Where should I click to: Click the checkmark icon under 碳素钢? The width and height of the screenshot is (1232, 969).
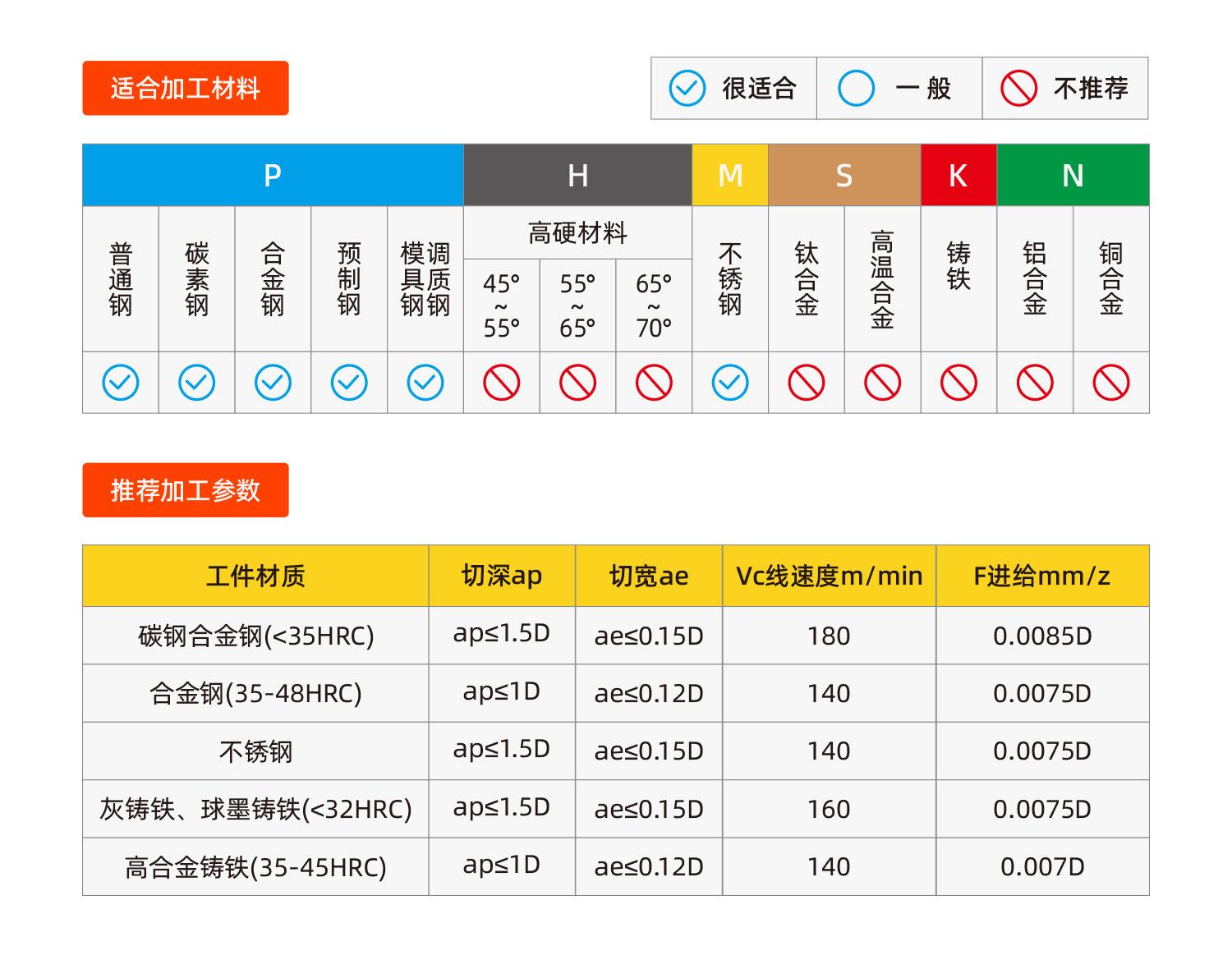click(x=197, y=383)
